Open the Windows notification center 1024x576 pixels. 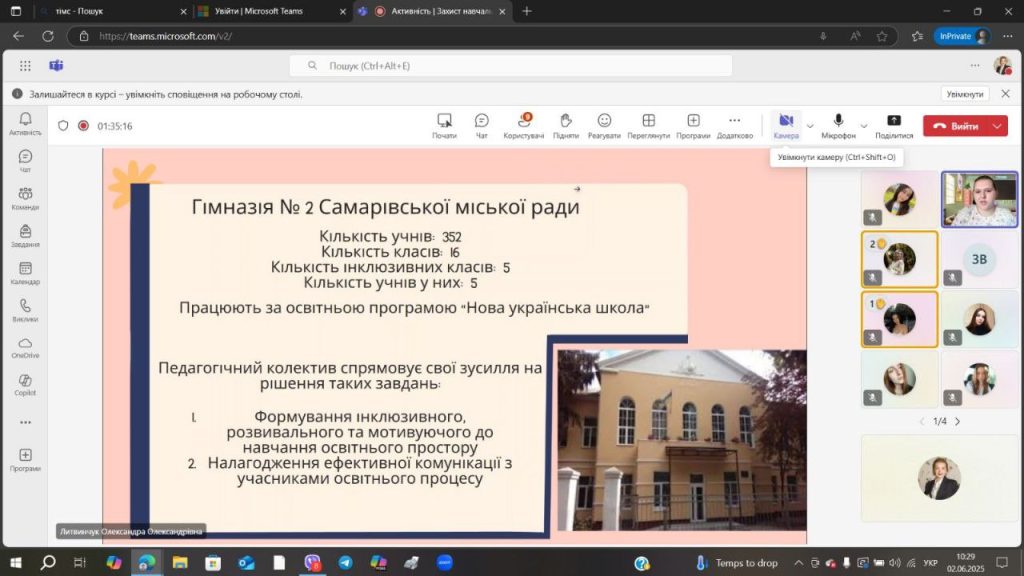pyautogui.click(x=1002, y=562)
